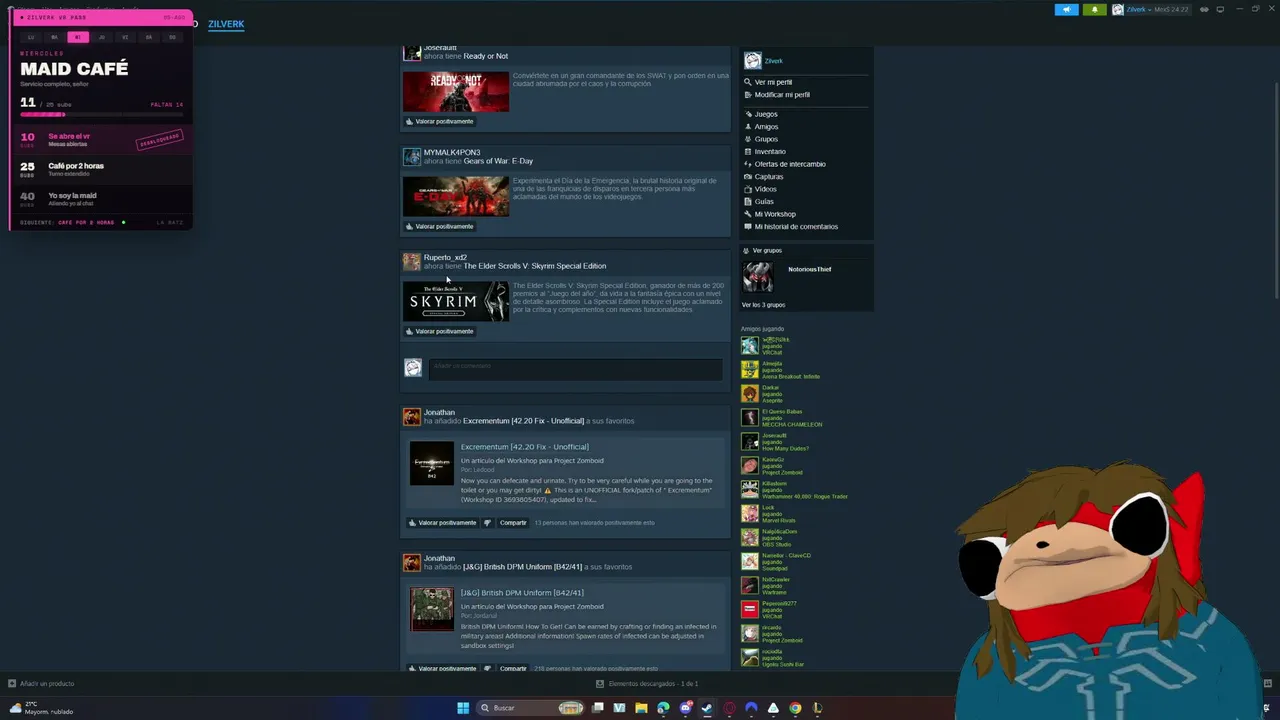Focus the comment input field under the Skyrim post
The width and height of the screenshot is (1280, 720).
pyautogui.click(x=575, y=368)
